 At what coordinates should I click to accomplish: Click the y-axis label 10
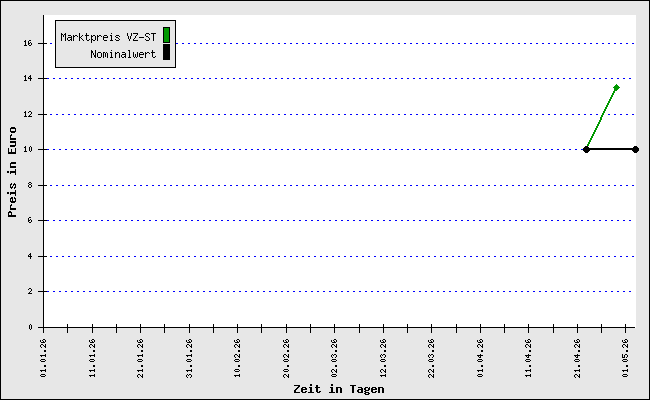(x=28, y=150)
